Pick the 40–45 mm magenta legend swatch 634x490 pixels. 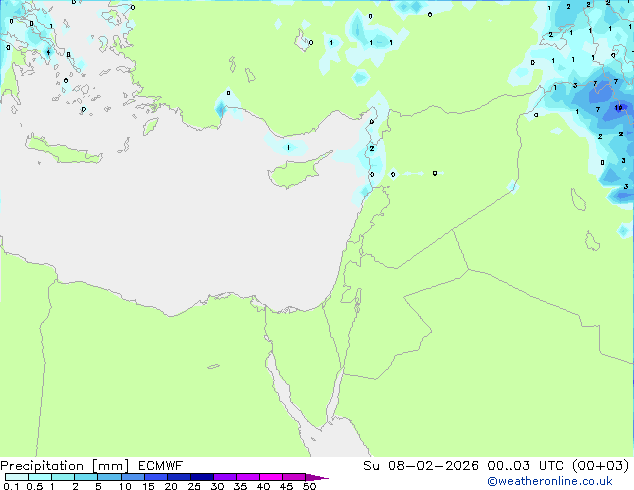[x=271, y=477]
